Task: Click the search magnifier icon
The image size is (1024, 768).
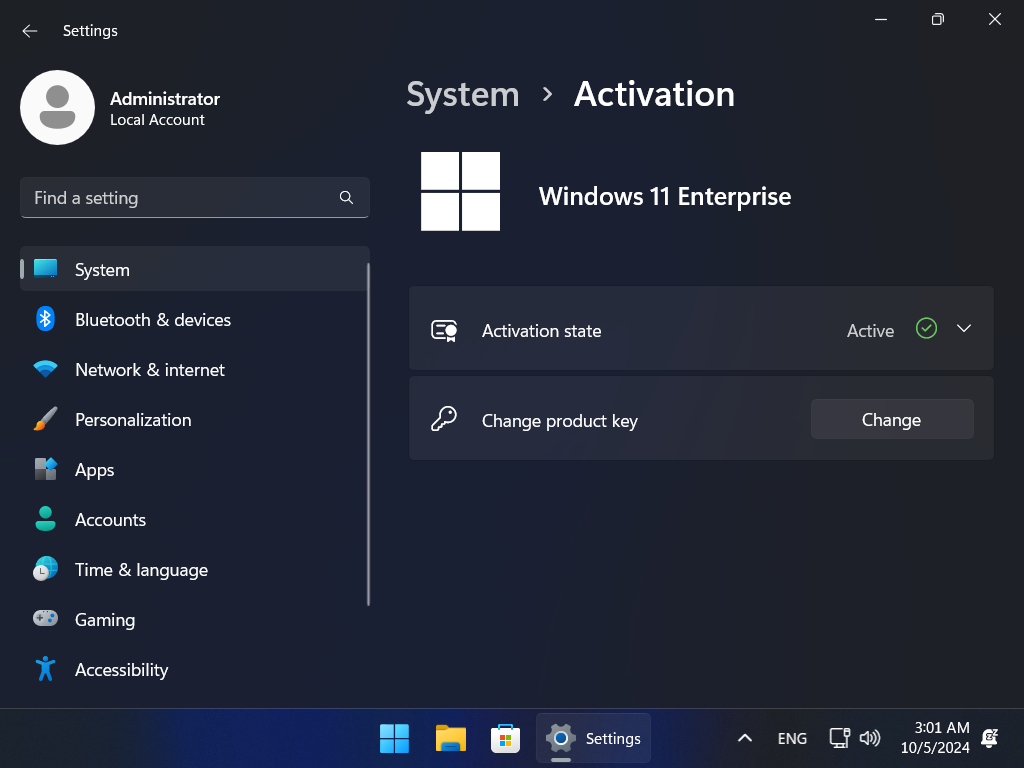Action: tap(346, 197)
